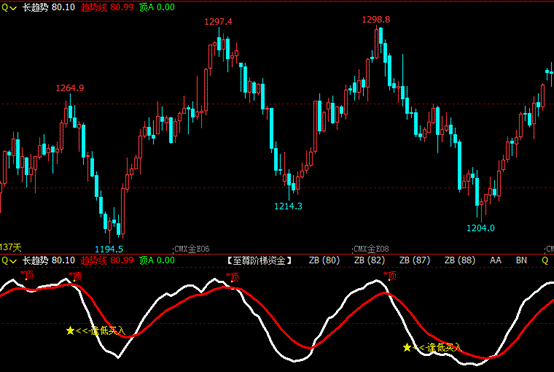The width and height of the screenshot is (554, 372).
Task: Switch to the ZB (80) indicator tab
Action: [x=324, y=261]
